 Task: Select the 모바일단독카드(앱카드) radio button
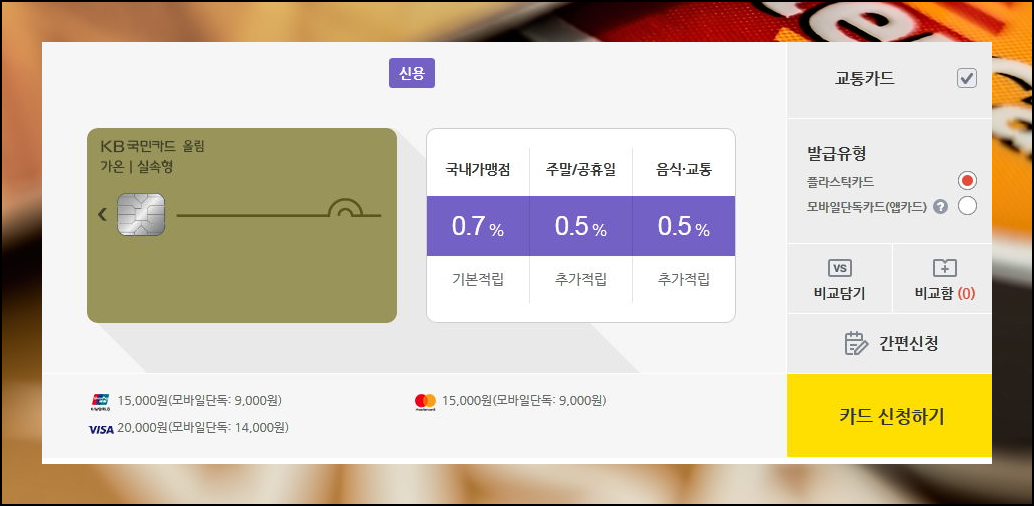(x=967, y=206)
